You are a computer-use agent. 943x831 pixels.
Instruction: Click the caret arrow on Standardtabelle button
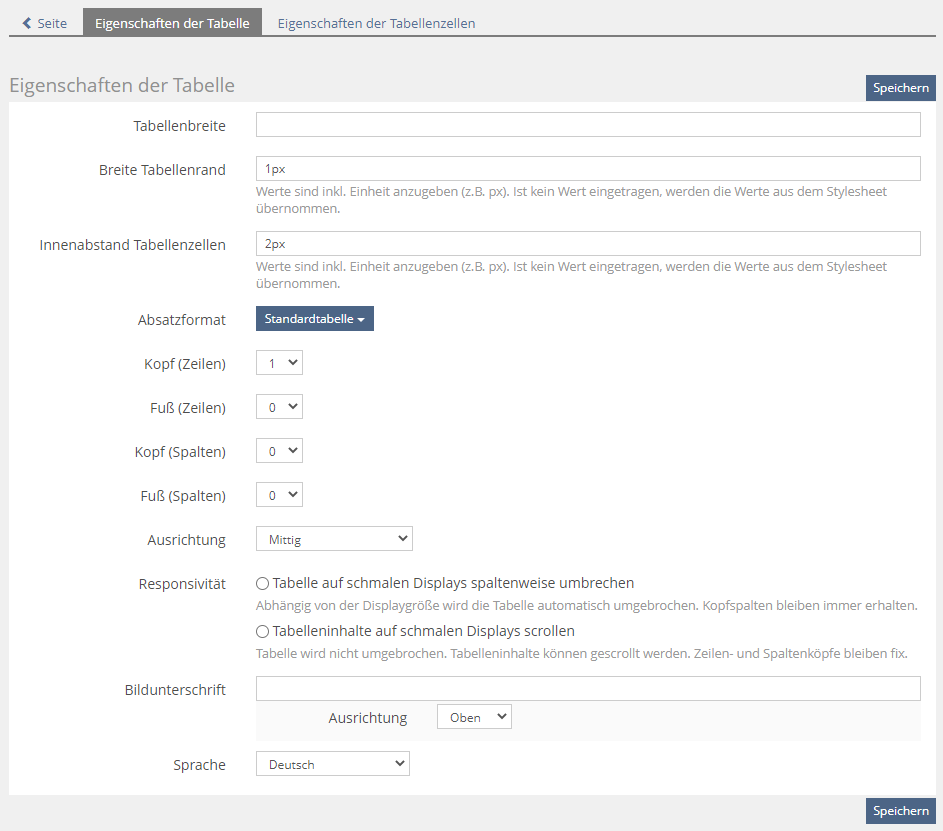click(x=361, y=320)
